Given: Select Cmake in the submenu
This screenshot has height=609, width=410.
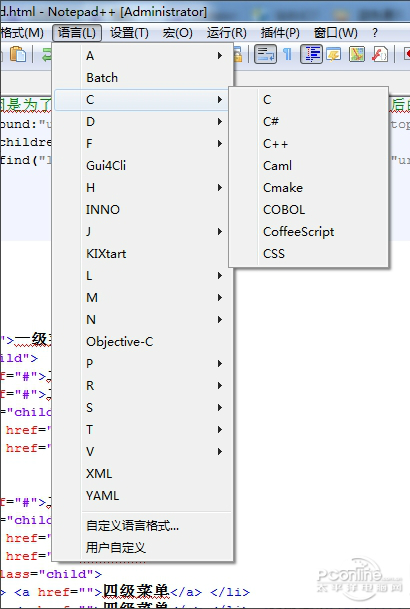Looking at the screenshot, I should click(x=309, y=188).
